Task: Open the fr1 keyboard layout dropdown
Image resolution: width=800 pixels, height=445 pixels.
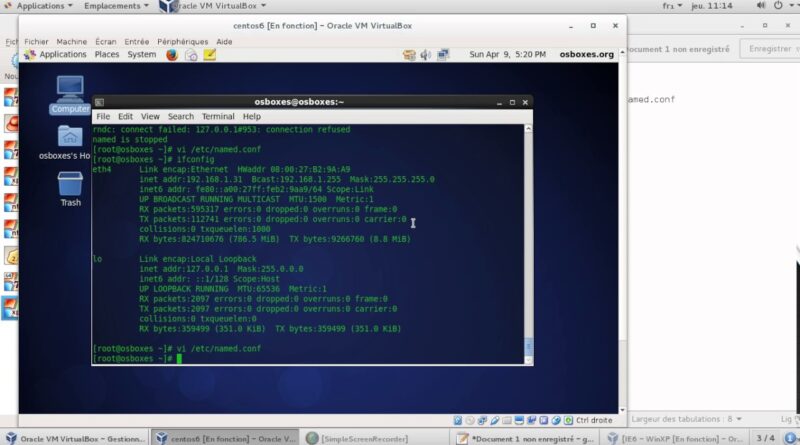Action: click(x=672, y=6)
